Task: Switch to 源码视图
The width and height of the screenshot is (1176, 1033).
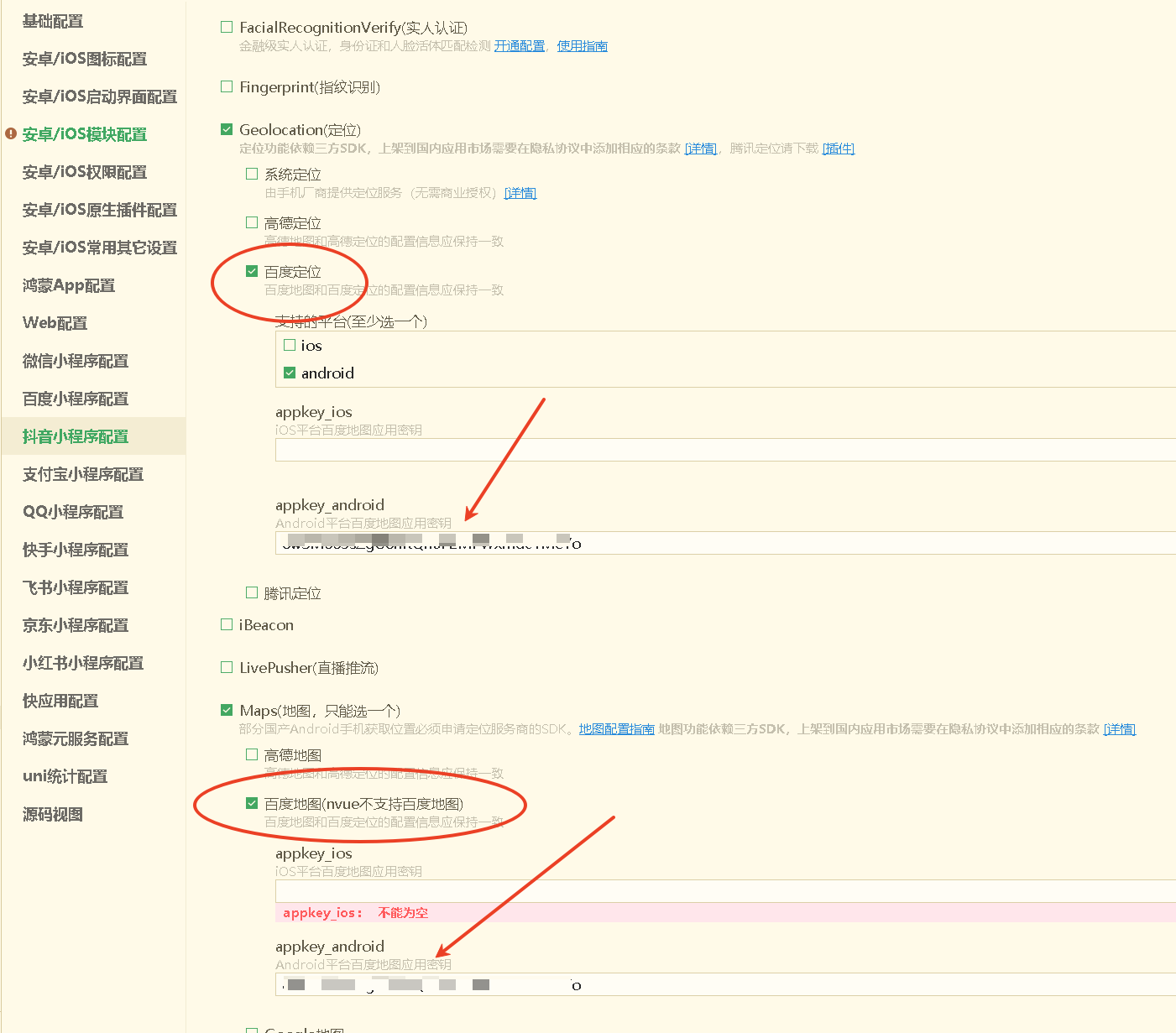Action: pos(53,814)
